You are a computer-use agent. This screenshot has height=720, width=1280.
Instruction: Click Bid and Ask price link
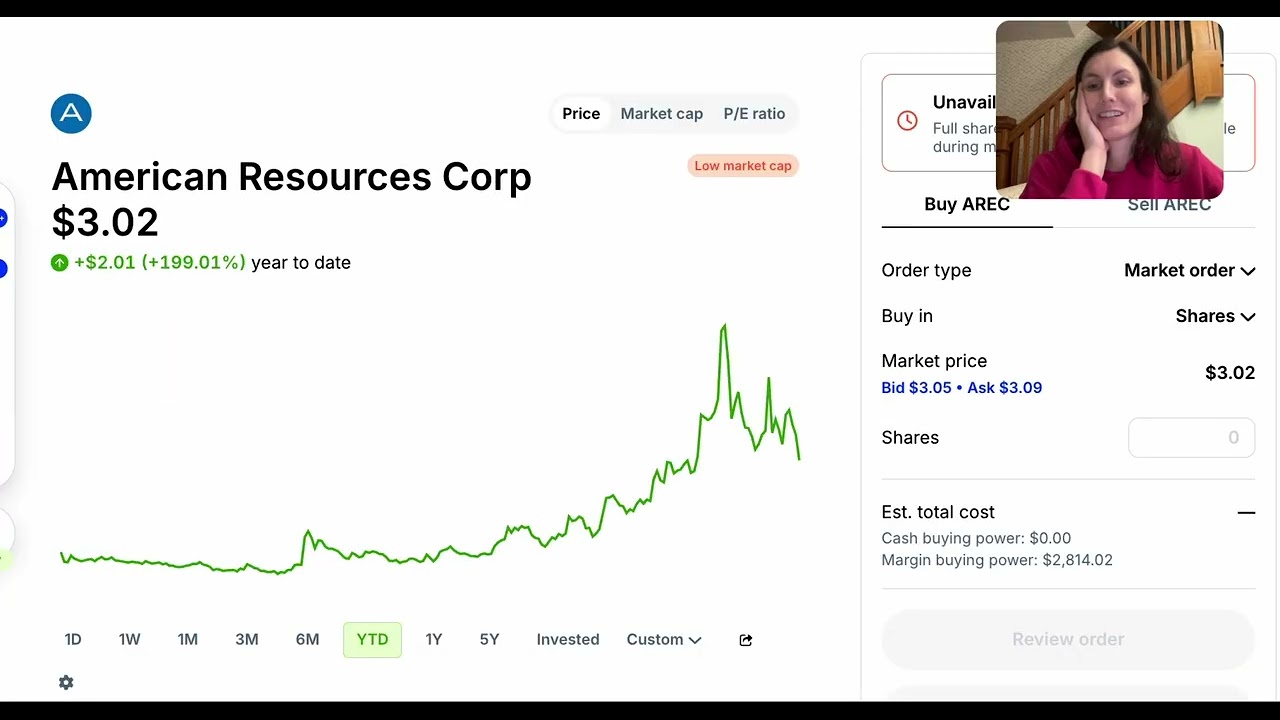click(x=962, y=388)
